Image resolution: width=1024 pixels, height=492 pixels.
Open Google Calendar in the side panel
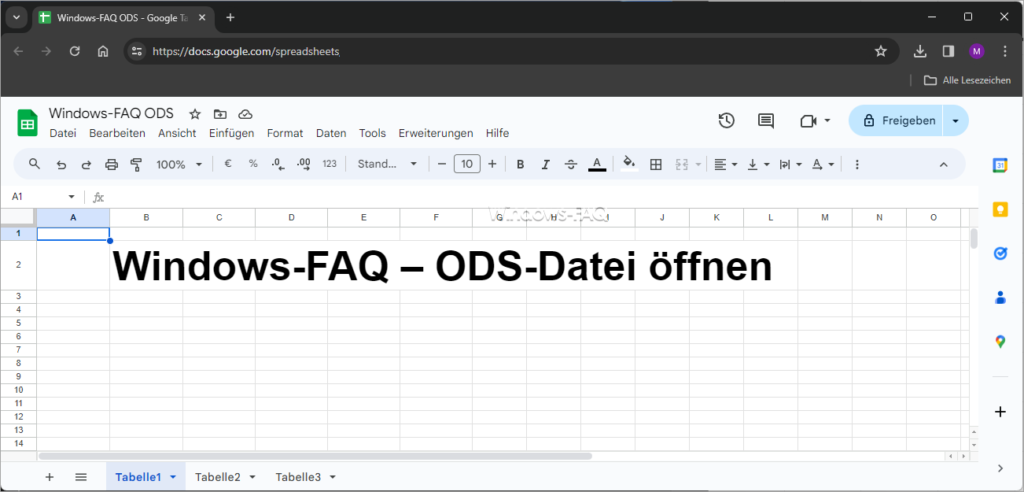(1000, 166)
